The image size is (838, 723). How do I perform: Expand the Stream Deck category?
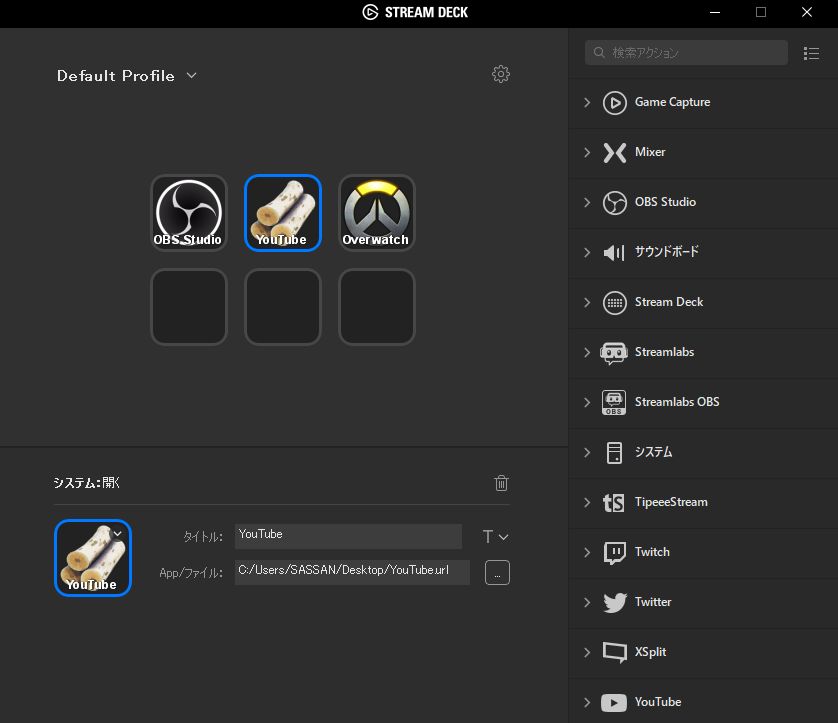(587, 303)
